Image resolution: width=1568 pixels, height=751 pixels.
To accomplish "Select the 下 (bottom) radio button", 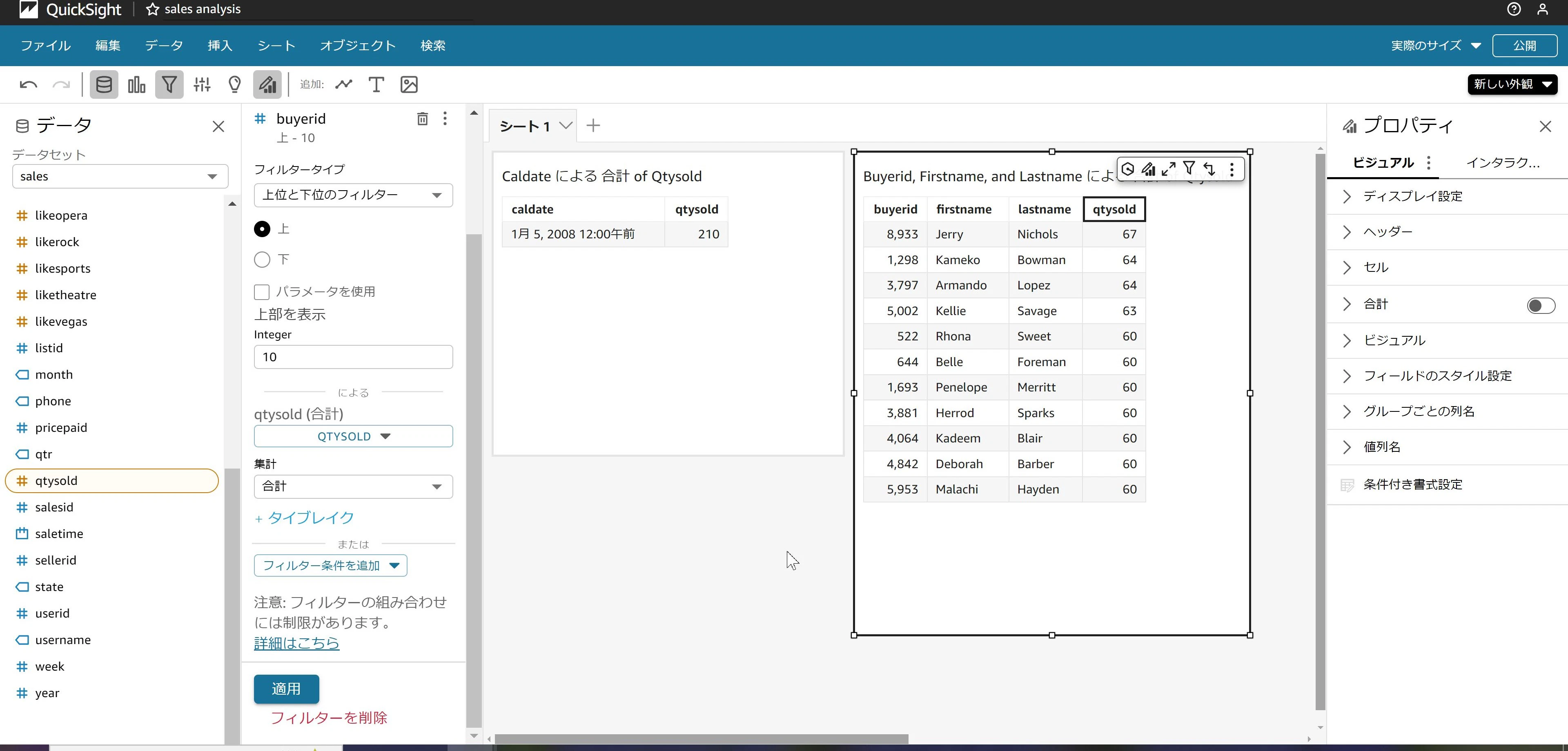I will (262, 260).
